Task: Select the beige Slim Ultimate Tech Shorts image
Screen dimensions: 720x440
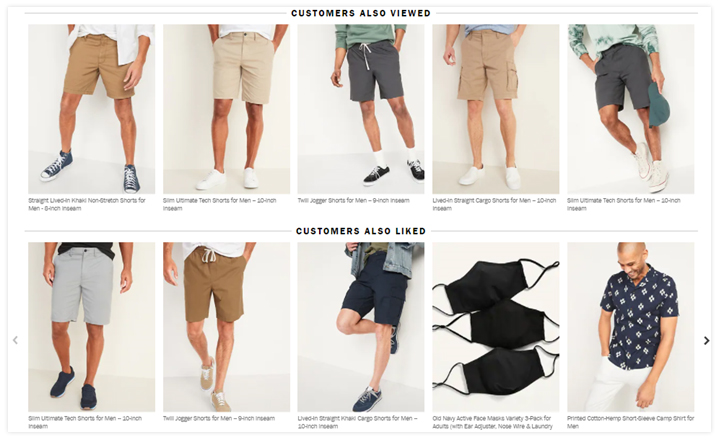Action: (226, 109)
